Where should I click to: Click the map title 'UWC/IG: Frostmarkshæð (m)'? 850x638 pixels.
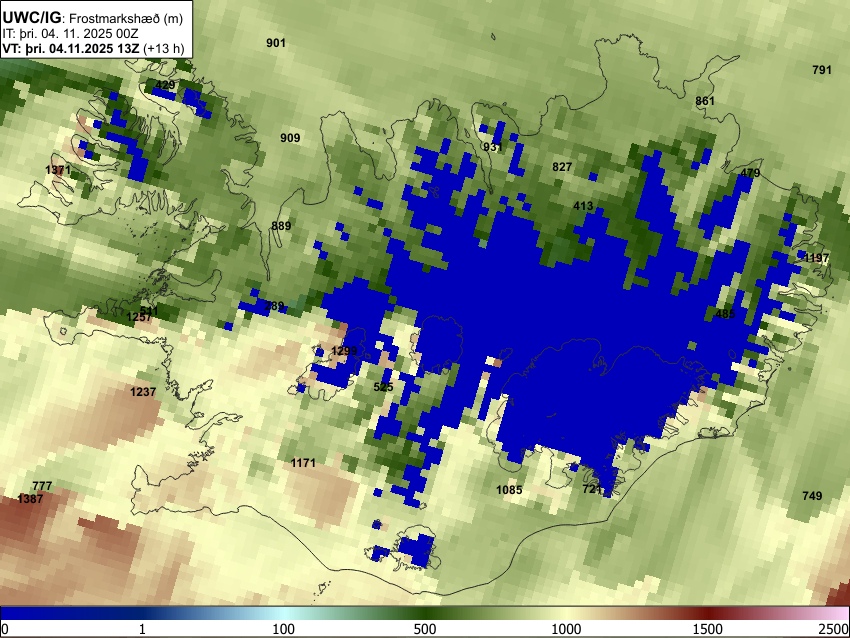93,18
